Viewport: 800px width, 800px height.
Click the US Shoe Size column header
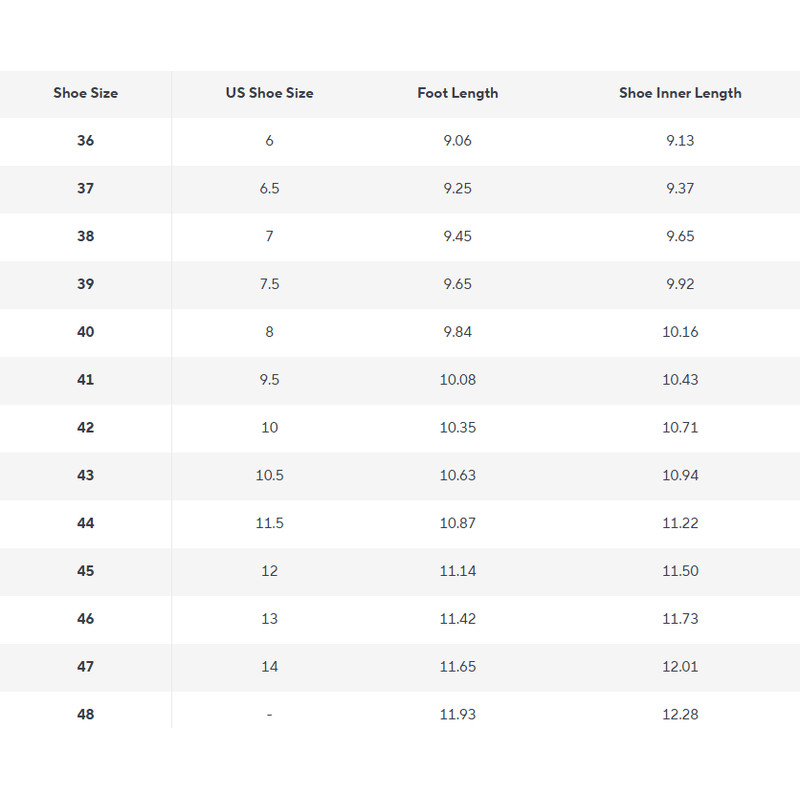coord(269,93)
